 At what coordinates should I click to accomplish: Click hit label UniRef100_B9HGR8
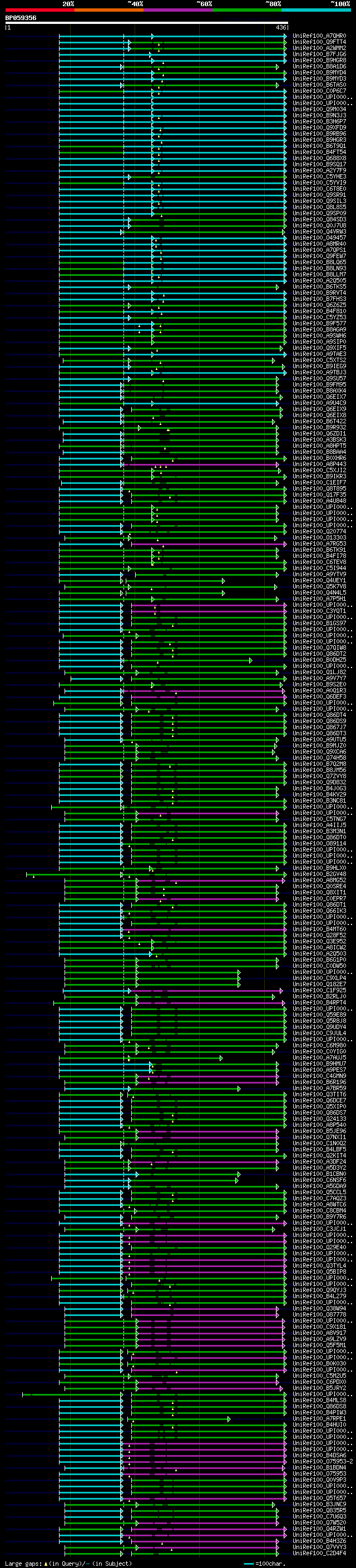(x=319, y=60)
